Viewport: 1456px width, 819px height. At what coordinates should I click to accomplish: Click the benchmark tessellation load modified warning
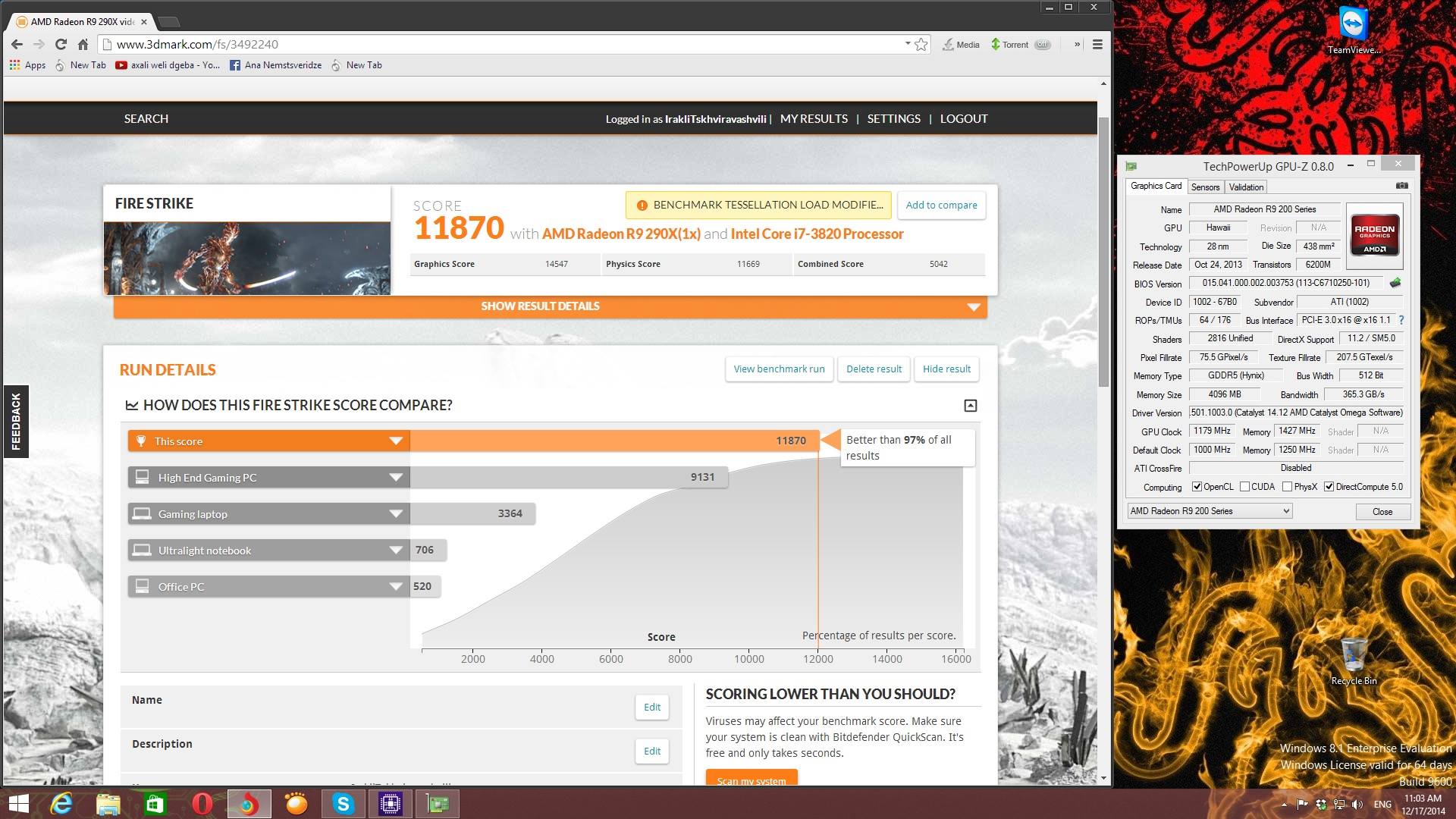[x=758, y=206]
